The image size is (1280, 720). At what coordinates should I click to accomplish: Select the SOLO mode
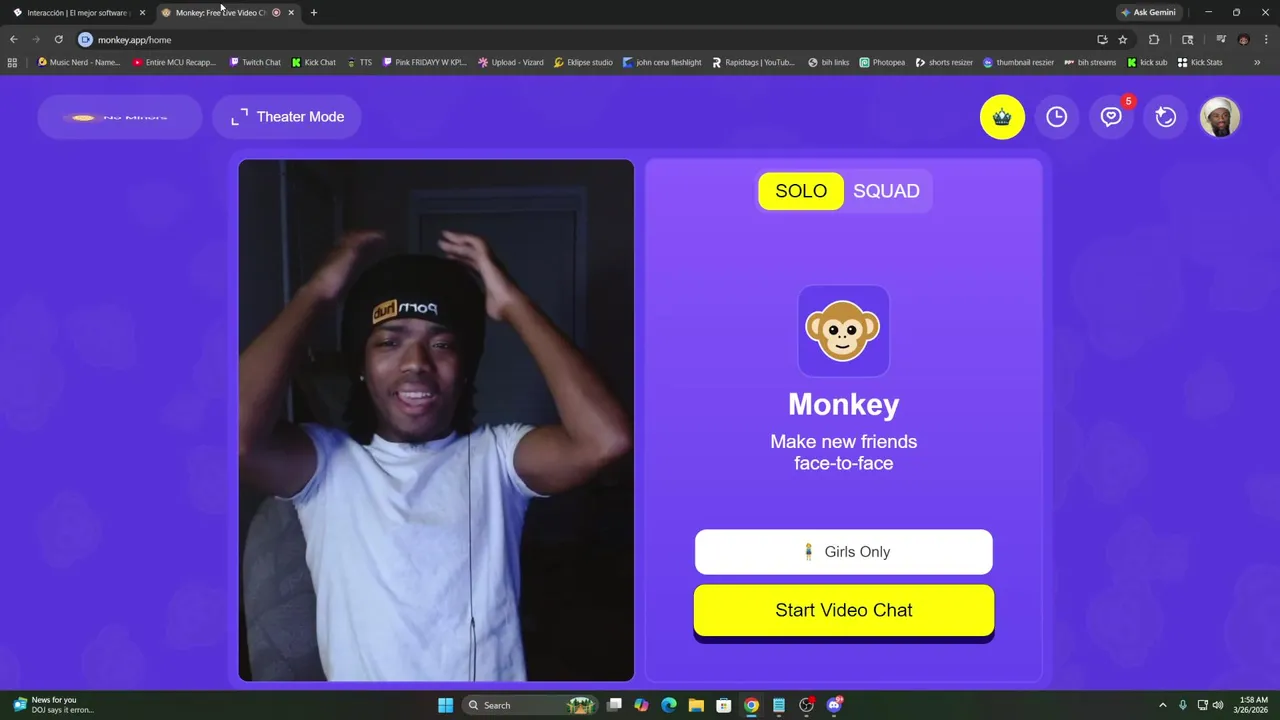(801, 191)
